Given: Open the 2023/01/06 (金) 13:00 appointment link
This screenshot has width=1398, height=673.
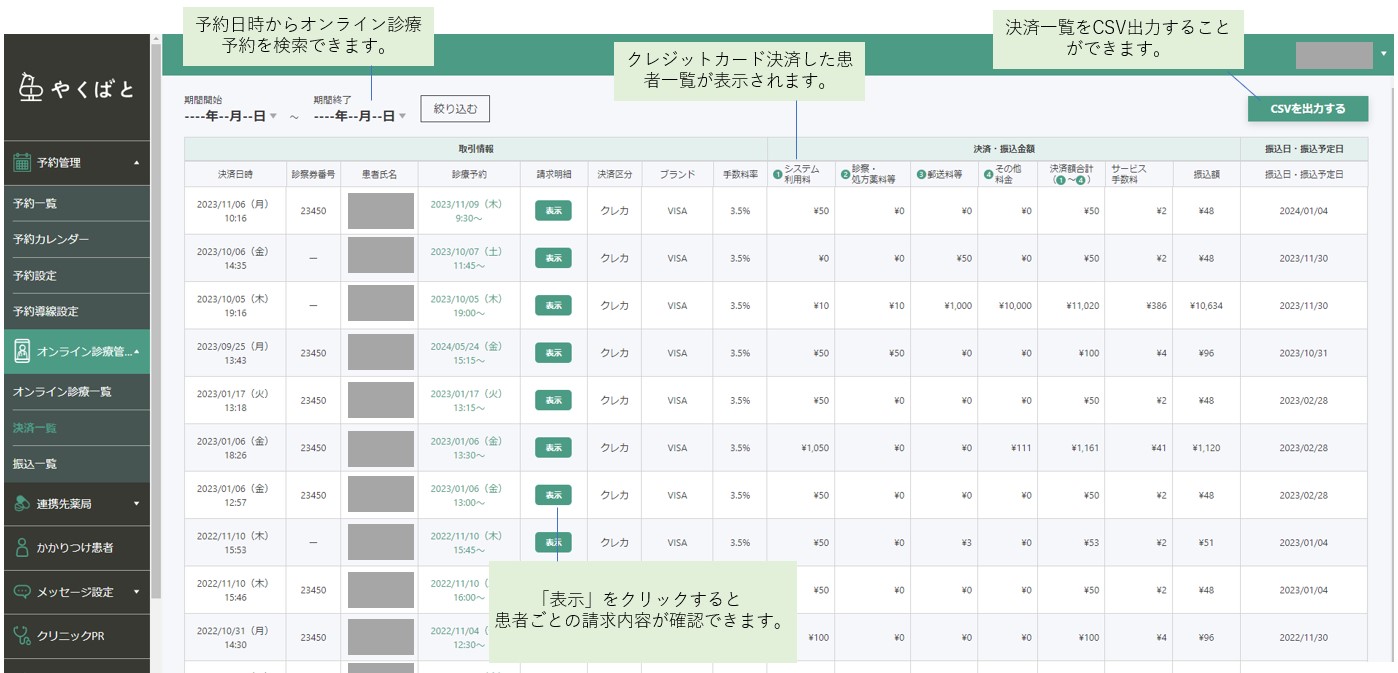Looking at the screenshot, I should [468, 495].
